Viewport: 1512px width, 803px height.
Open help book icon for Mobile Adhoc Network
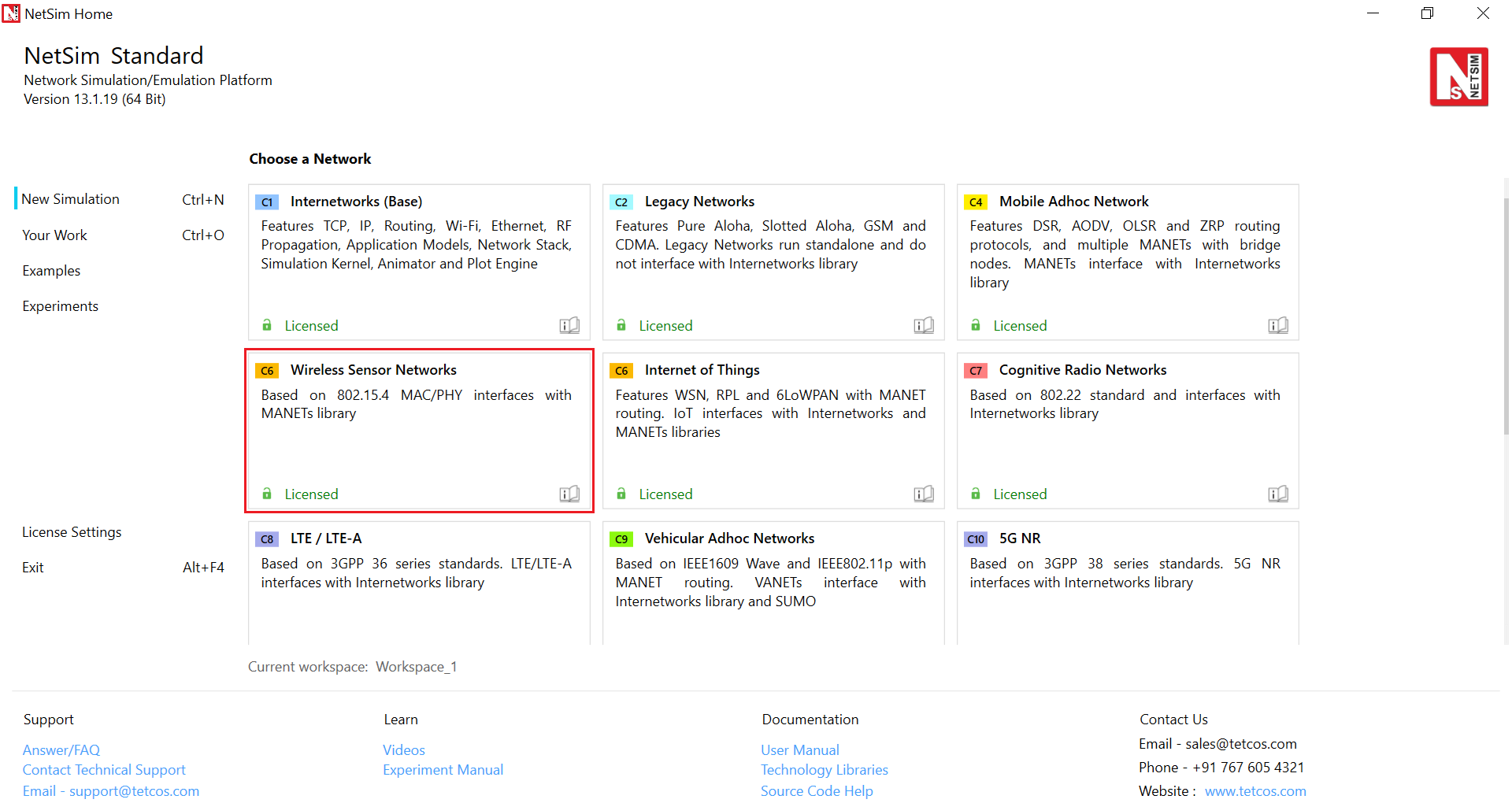(1278, 325)
